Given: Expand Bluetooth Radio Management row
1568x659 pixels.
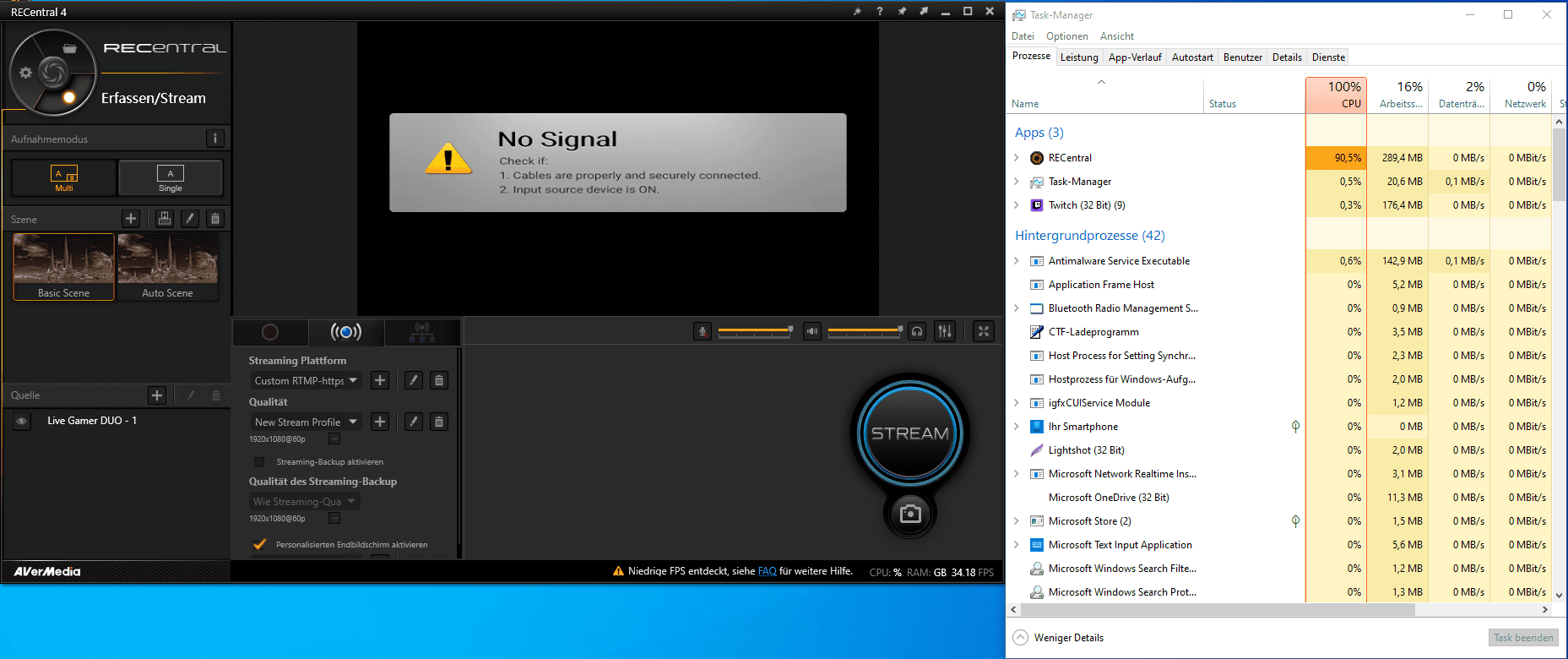Looking at the screenshot, I should coord(1017,308).
